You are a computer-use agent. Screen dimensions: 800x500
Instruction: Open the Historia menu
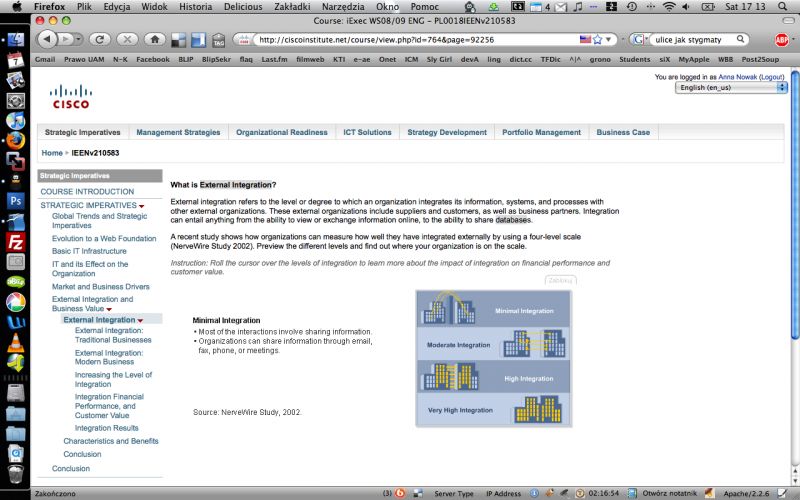pos(195,7)
